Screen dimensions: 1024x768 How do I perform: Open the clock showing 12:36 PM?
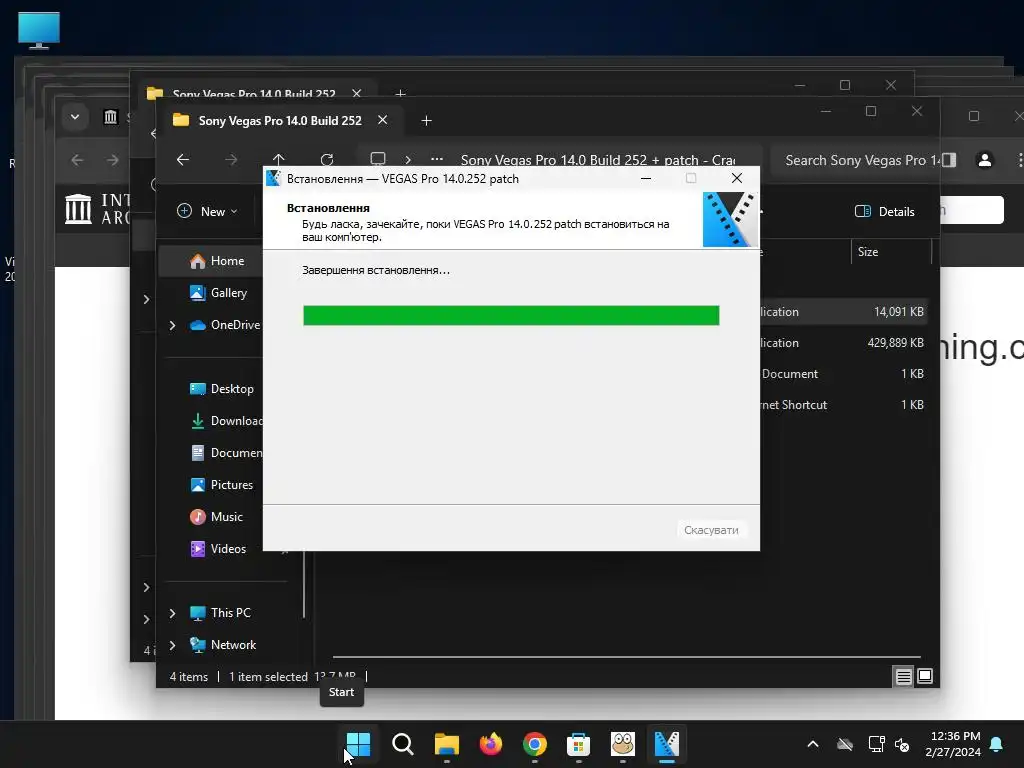pyautogui.click(x=953, y=744)
